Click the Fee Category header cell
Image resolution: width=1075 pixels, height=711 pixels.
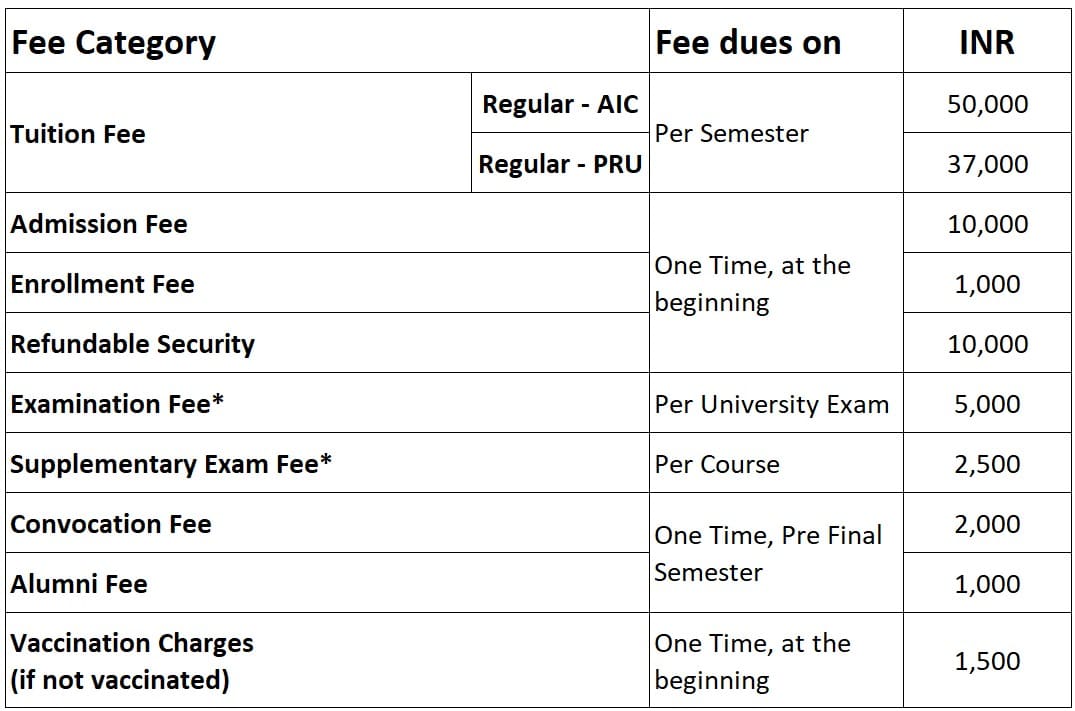[327, 40]
